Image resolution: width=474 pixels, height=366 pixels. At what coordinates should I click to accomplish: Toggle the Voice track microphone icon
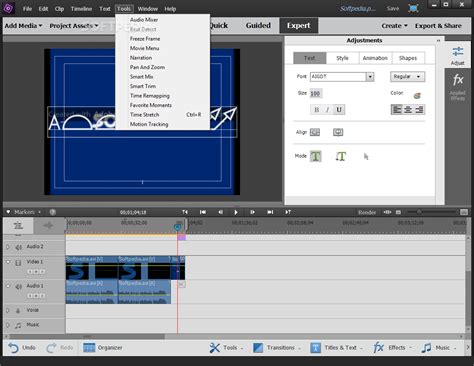[x=18, y=311]
